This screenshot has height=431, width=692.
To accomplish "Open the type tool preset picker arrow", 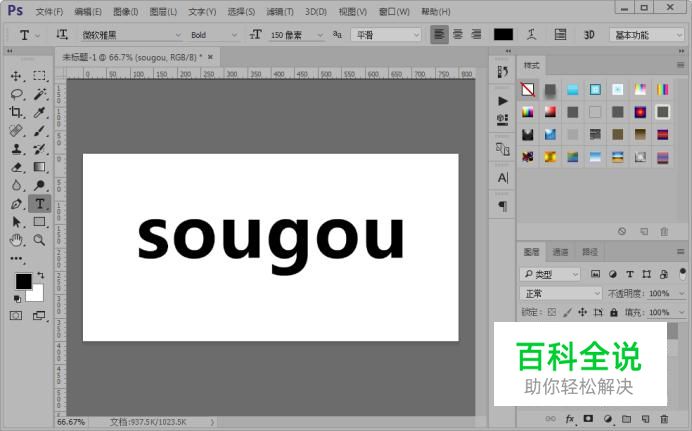I will click(x=38, y=35).
